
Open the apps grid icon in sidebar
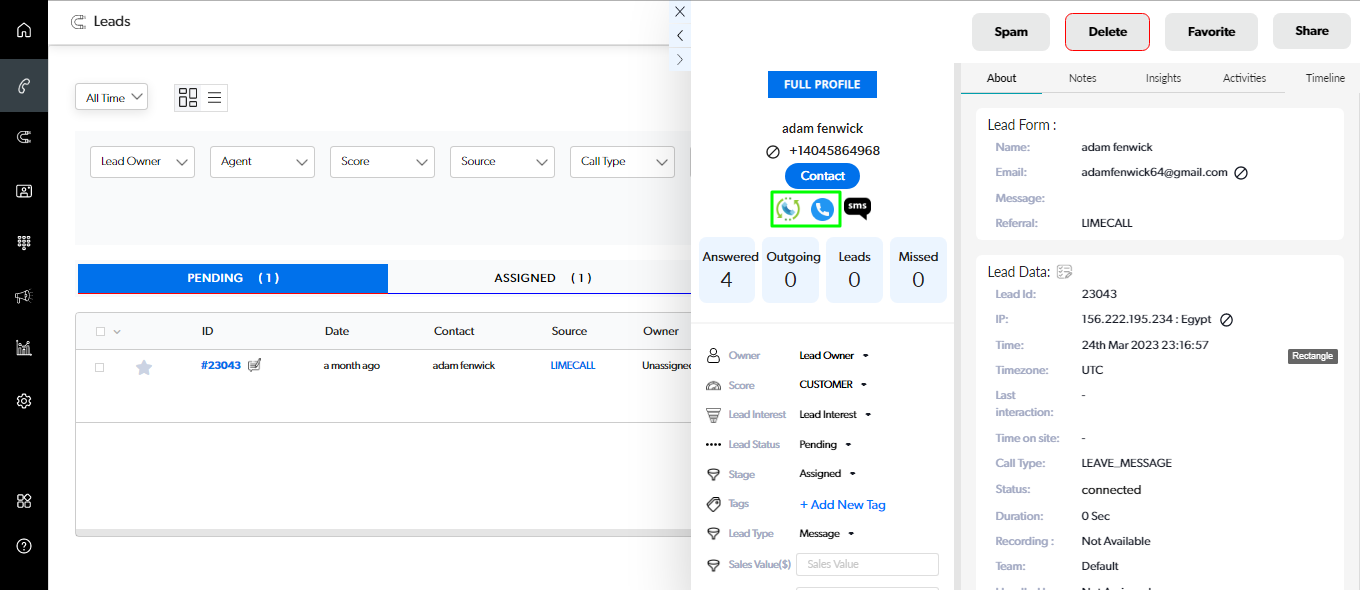pyautogui.click(x=24, y=501)
